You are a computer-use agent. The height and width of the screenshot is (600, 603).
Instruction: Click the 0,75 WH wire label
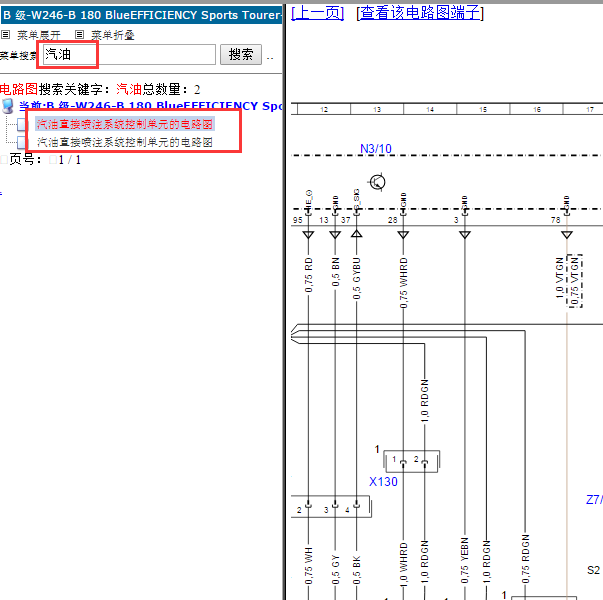[x=308, y=566]
